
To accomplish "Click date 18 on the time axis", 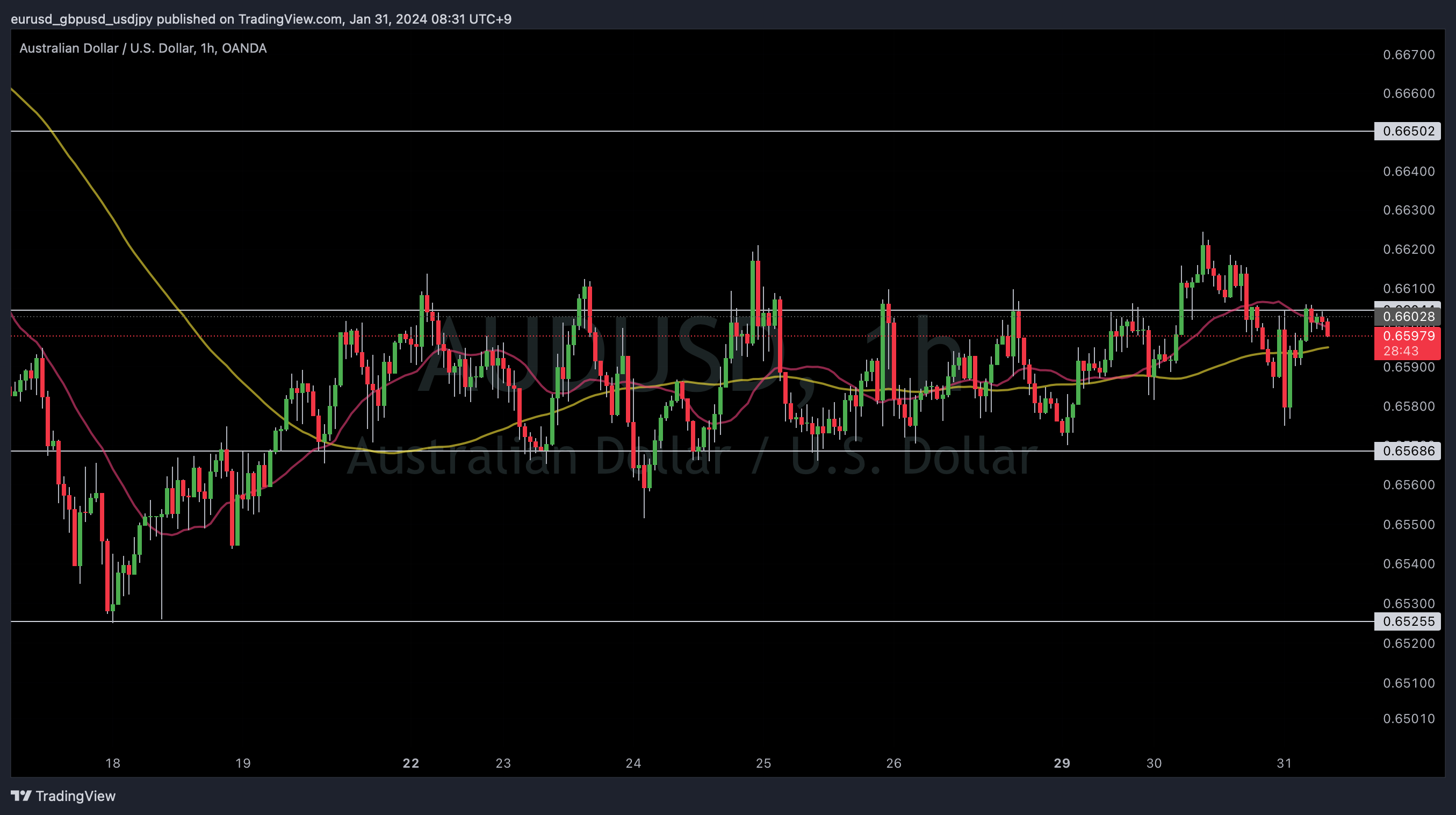I will click(x=112, y=763).
